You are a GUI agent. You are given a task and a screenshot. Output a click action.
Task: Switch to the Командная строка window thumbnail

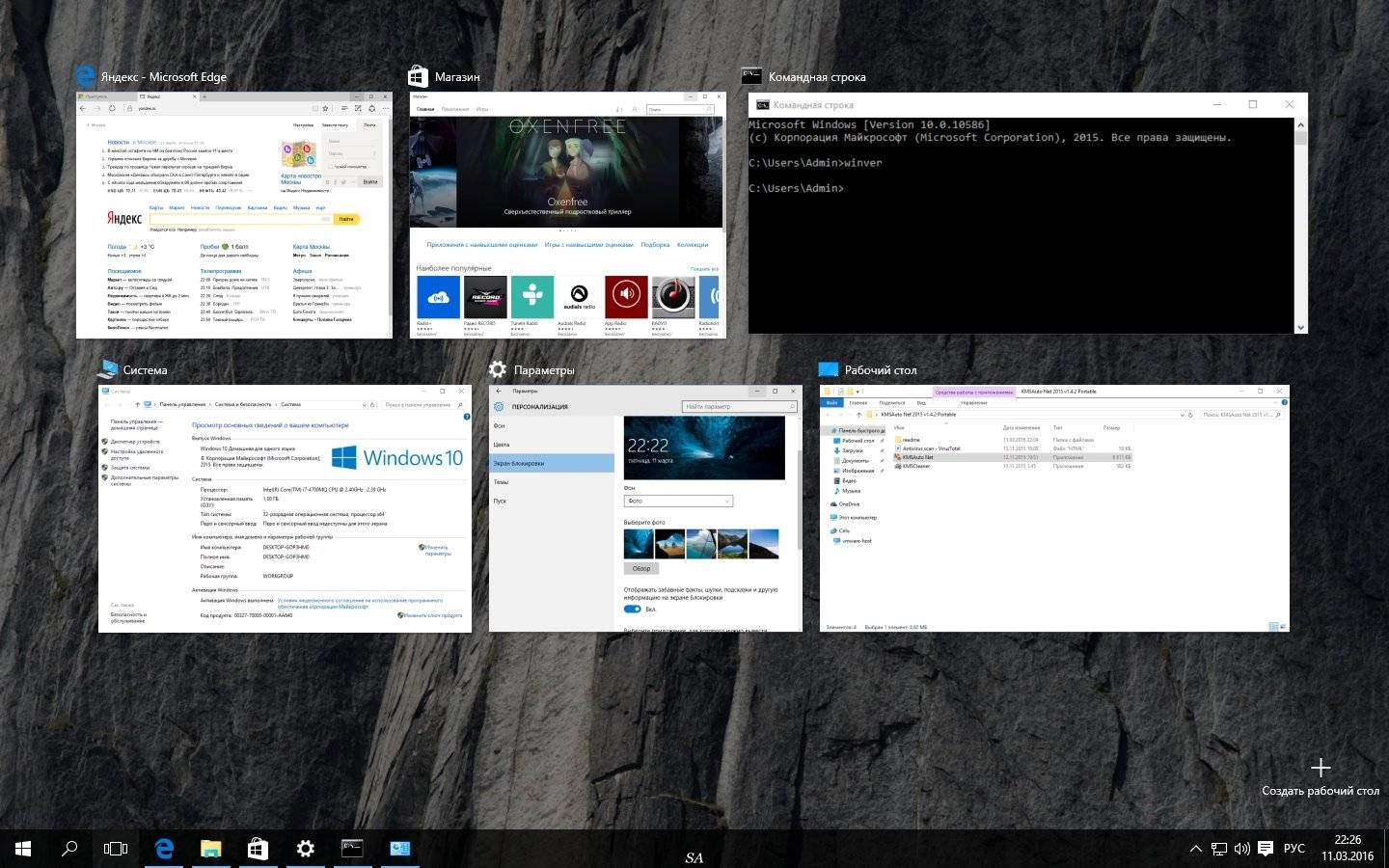point(1028,213)
